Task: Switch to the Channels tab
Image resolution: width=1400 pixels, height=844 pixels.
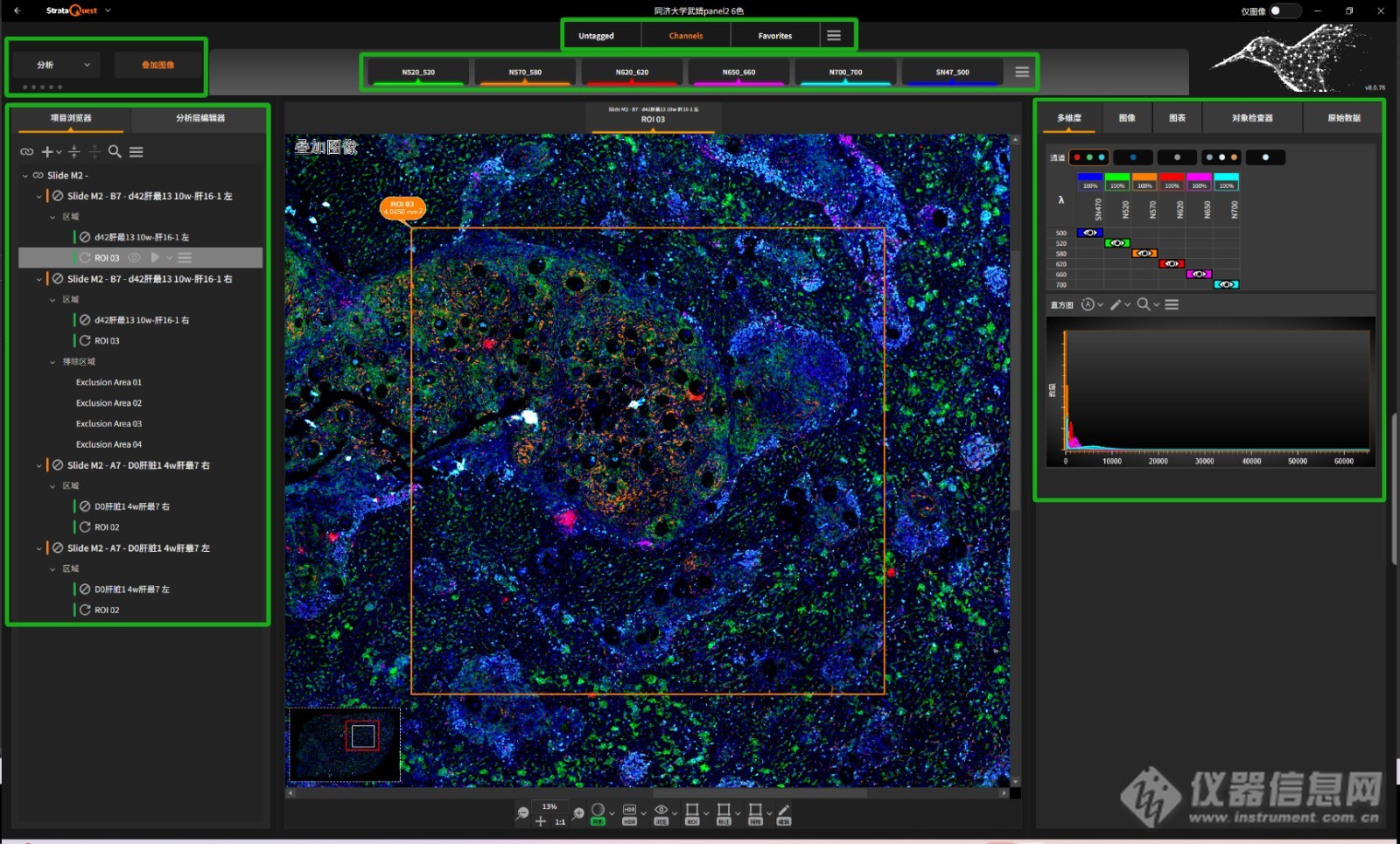Action: [x=686, y=36]
